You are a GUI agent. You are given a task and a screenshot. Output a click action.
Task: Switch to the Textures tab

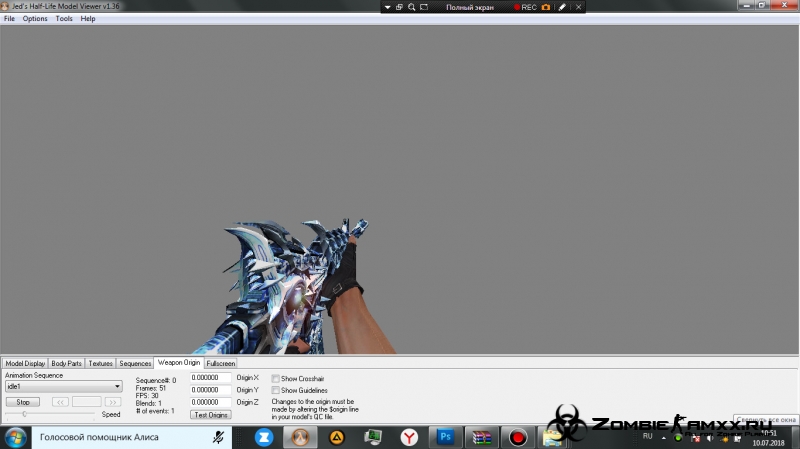click(101, 363)
